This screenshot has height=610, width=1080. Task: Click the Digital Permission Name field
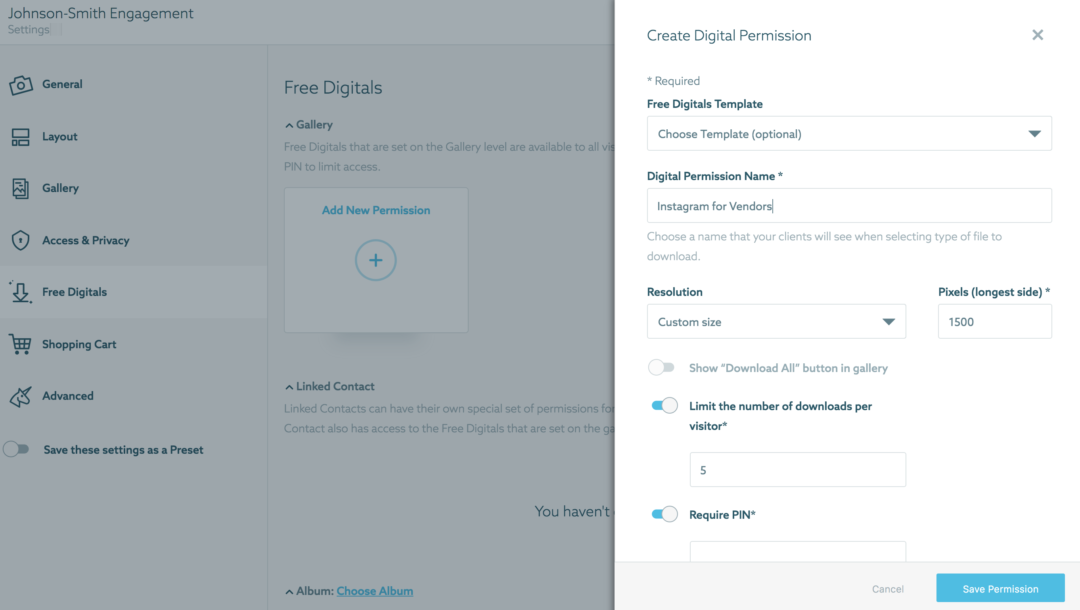coord(849,206)
